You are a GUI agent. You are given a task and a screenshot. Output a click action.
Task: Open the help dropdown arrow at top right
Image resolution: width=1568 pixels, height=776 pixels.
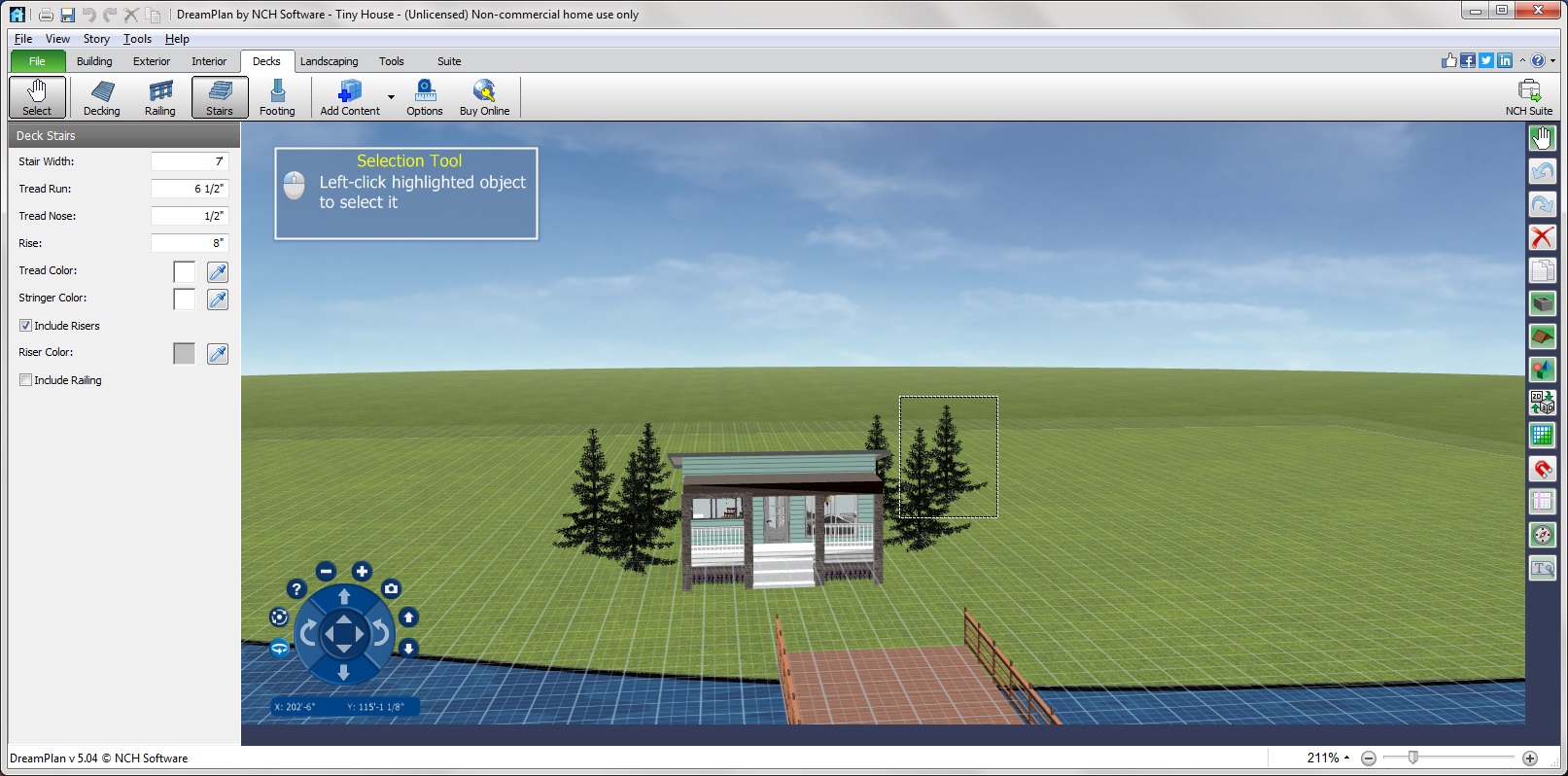tap(1552, 60)
